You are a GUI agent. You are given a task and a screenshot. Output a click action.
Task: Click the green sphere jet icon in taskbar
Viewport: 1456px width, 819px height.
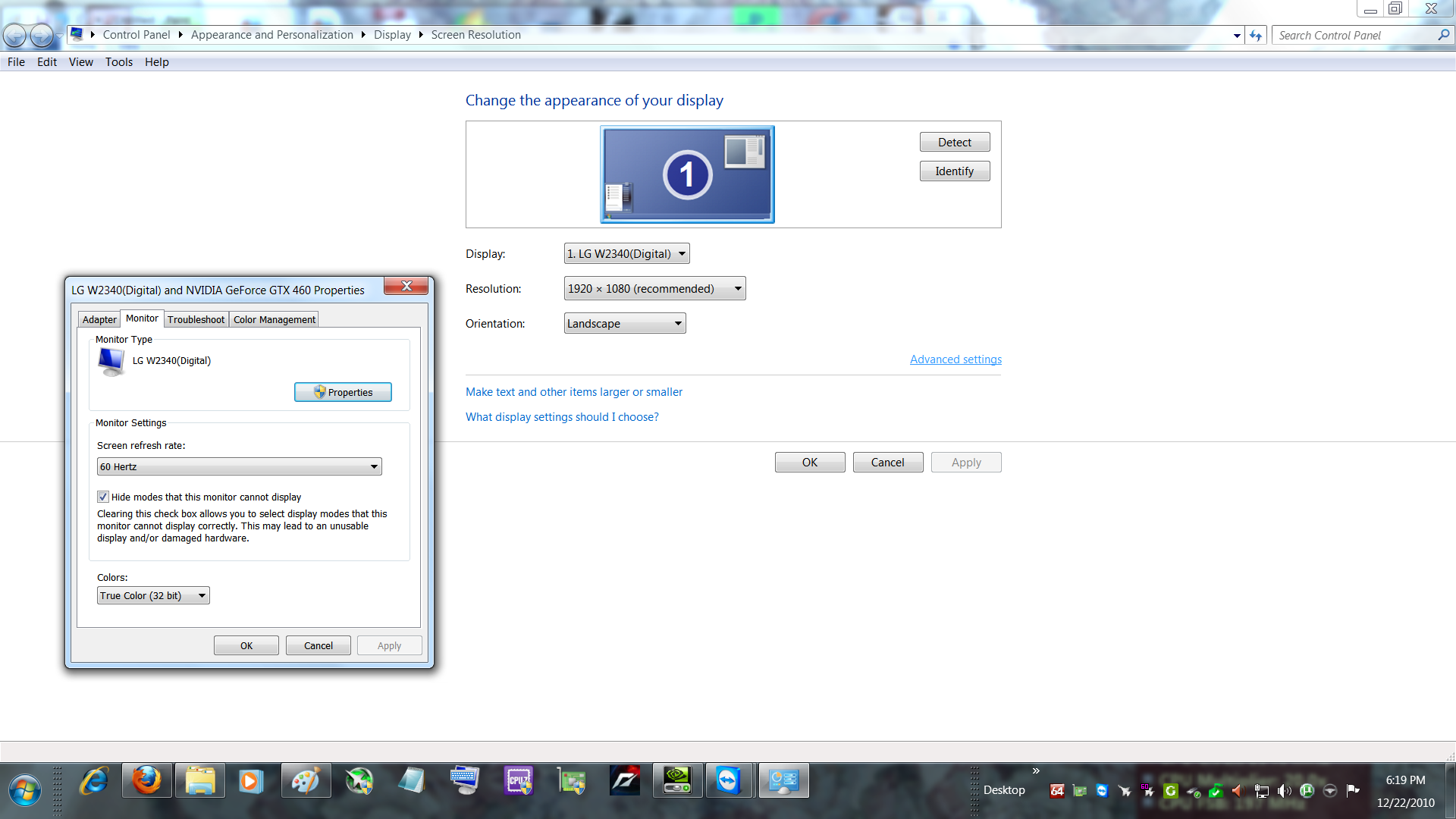tap(359, 781)
